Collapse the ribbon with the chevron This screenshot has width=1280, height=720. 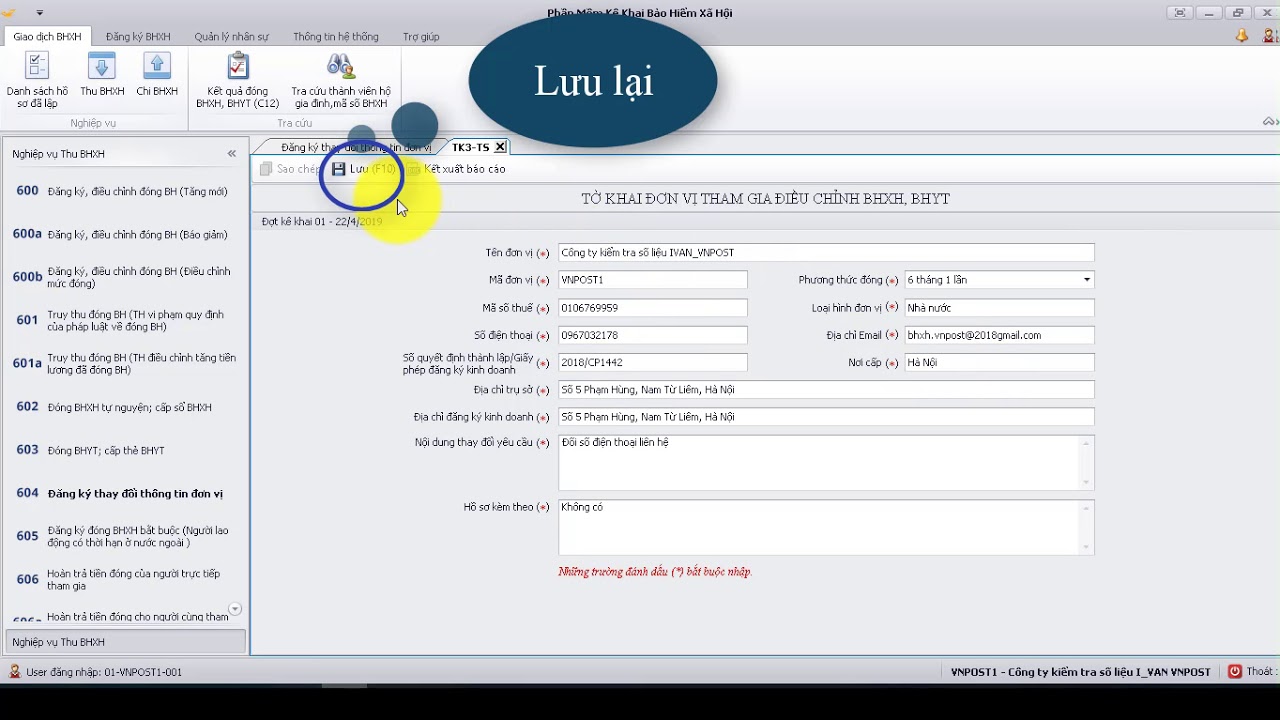point(1270,121)
